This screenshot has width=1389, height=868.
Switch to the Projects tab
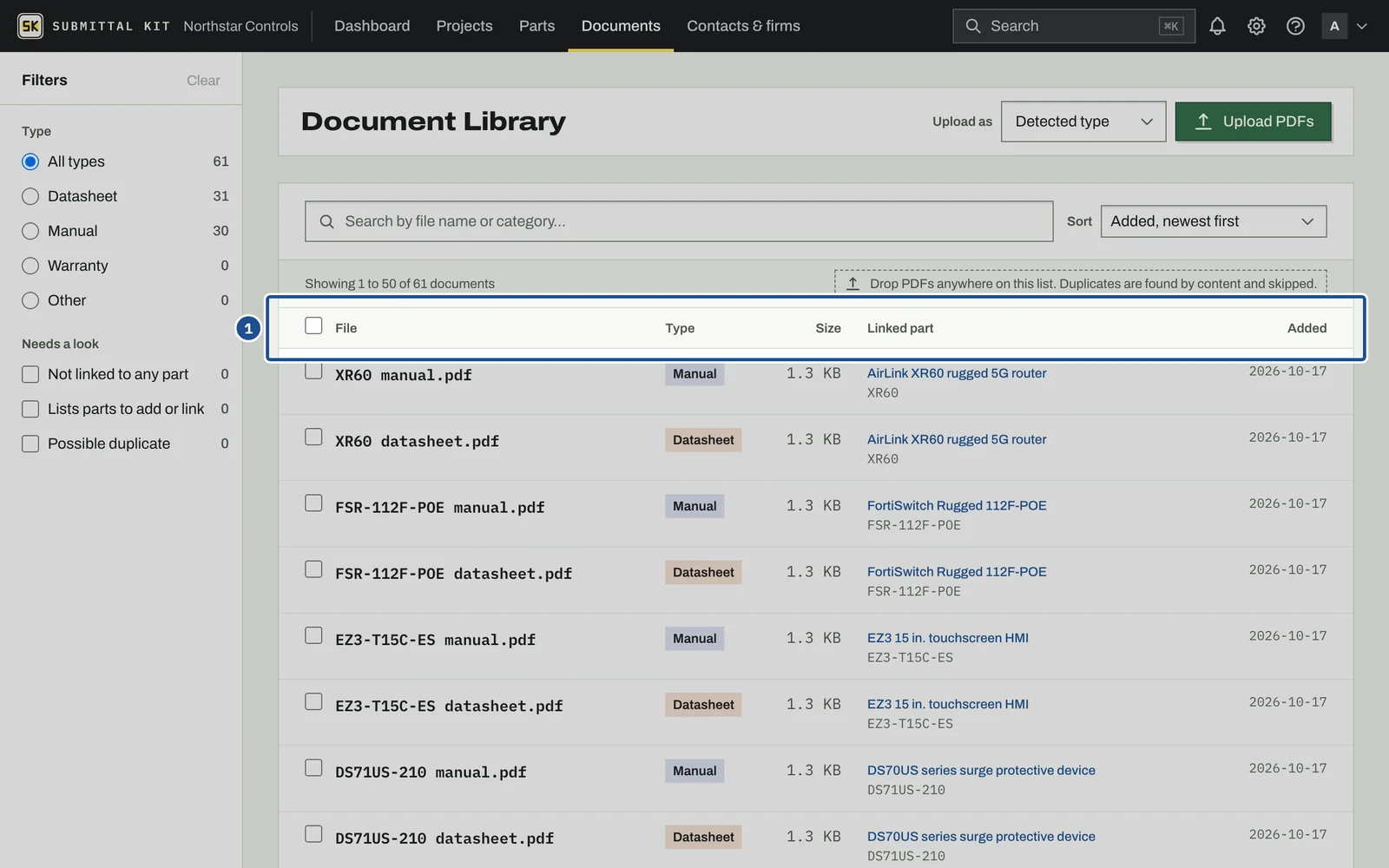point(464,26)
